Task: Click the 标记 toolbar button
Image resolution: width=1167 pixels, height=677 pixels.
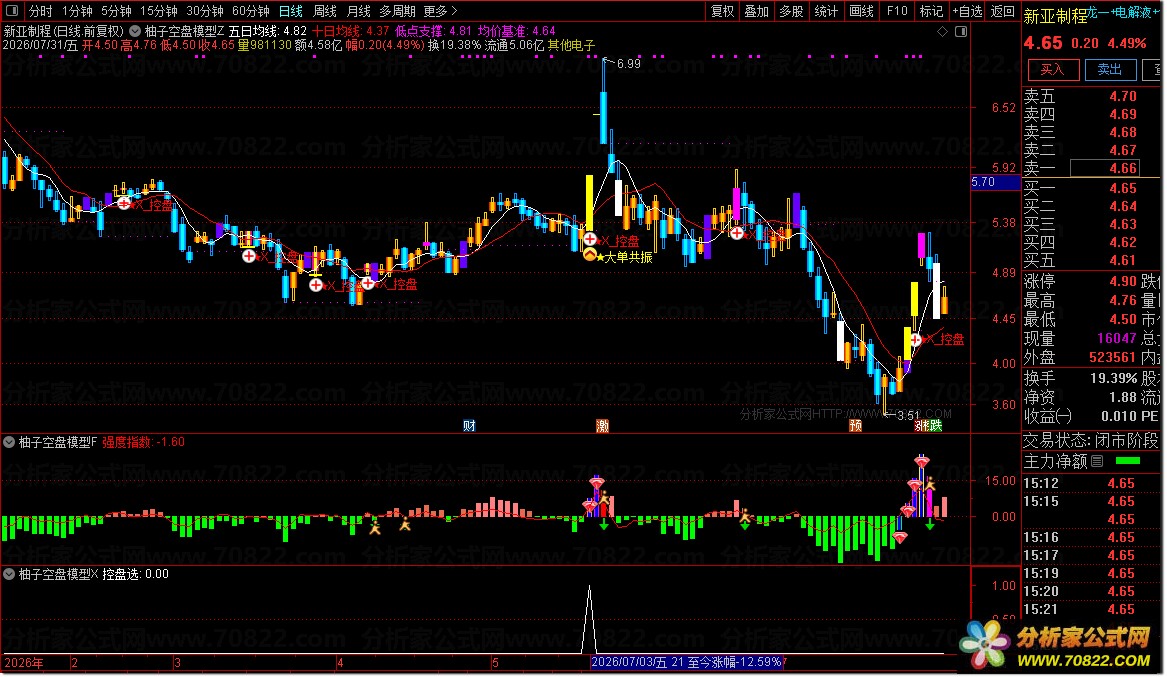Action: [931, 11]
